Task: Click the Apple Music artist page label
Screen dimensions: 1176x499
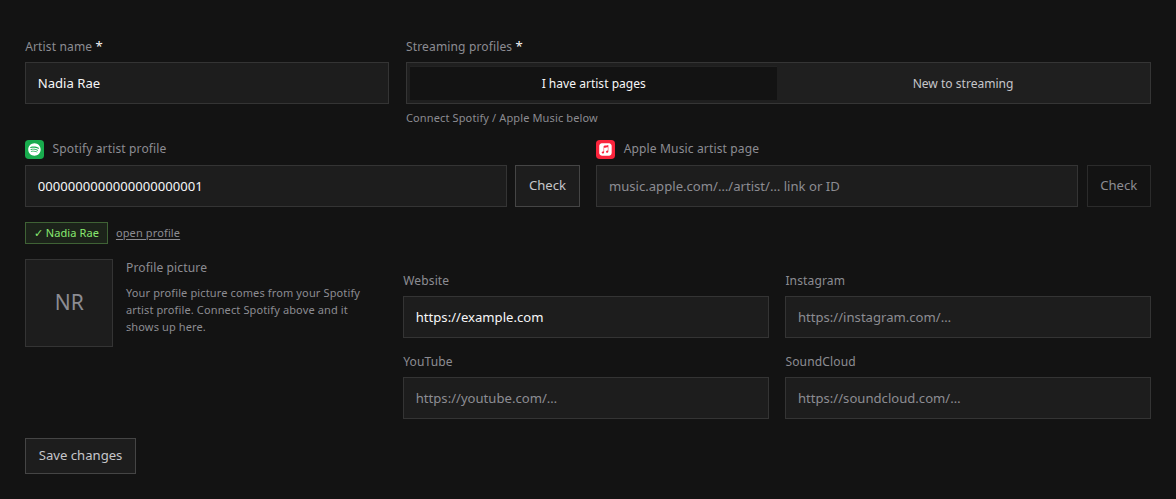Action: pos(692,149)
